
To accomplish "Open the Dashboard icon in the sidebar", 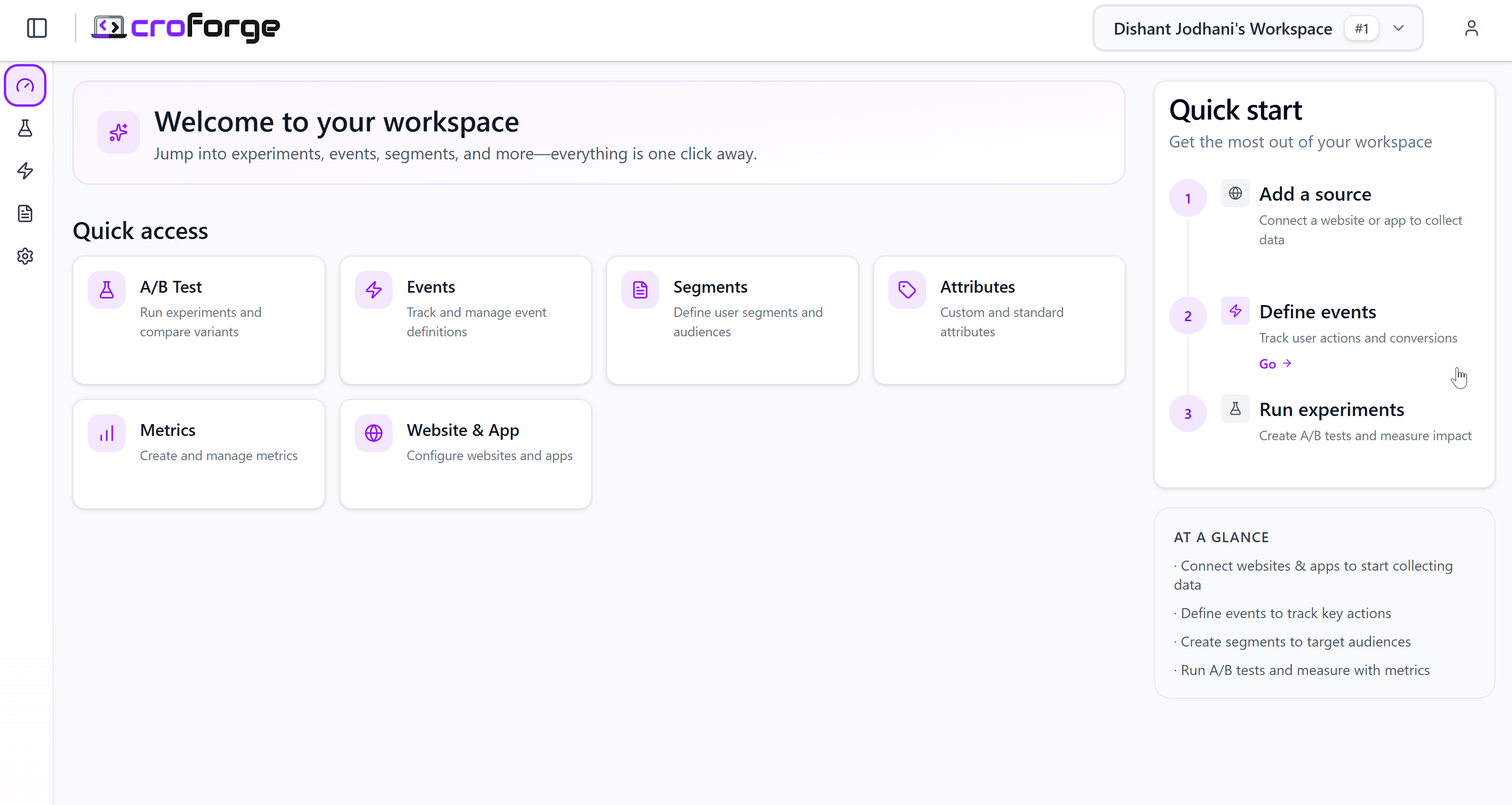I will click(x=25, y=86).
